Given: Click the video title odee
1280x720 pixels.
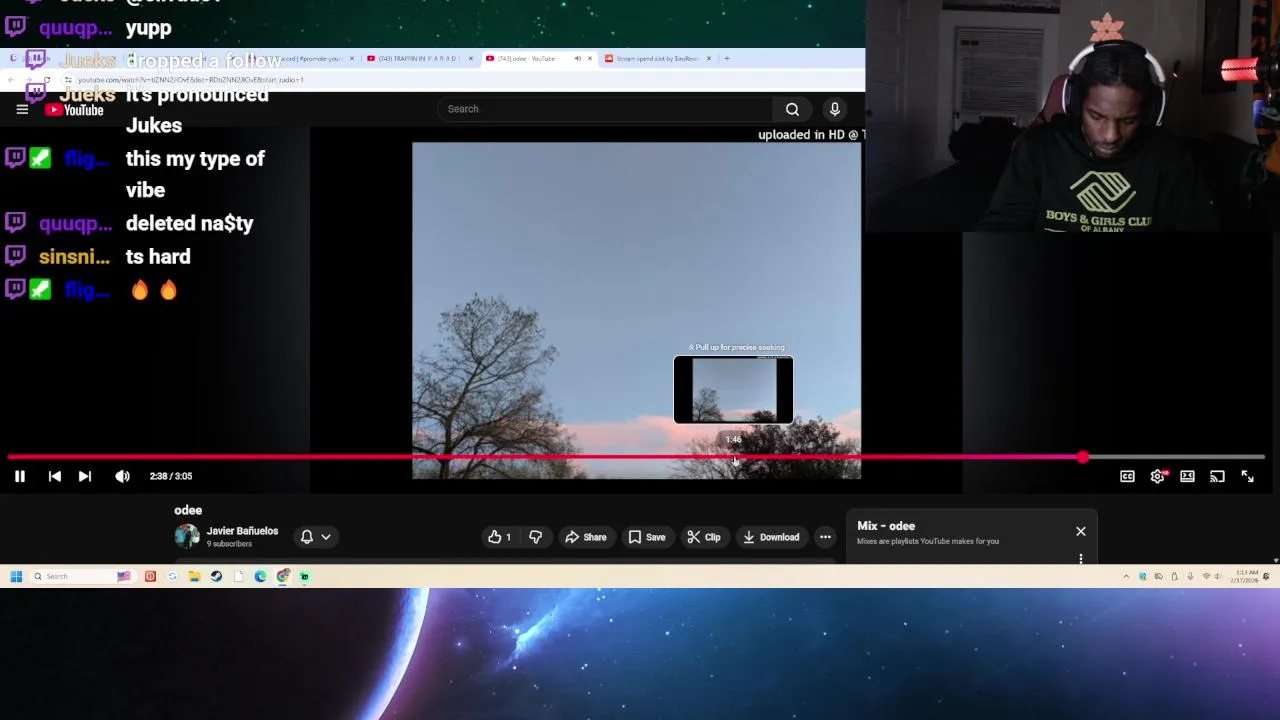Looking at the screenshot, I should click(x=188, y=510).
